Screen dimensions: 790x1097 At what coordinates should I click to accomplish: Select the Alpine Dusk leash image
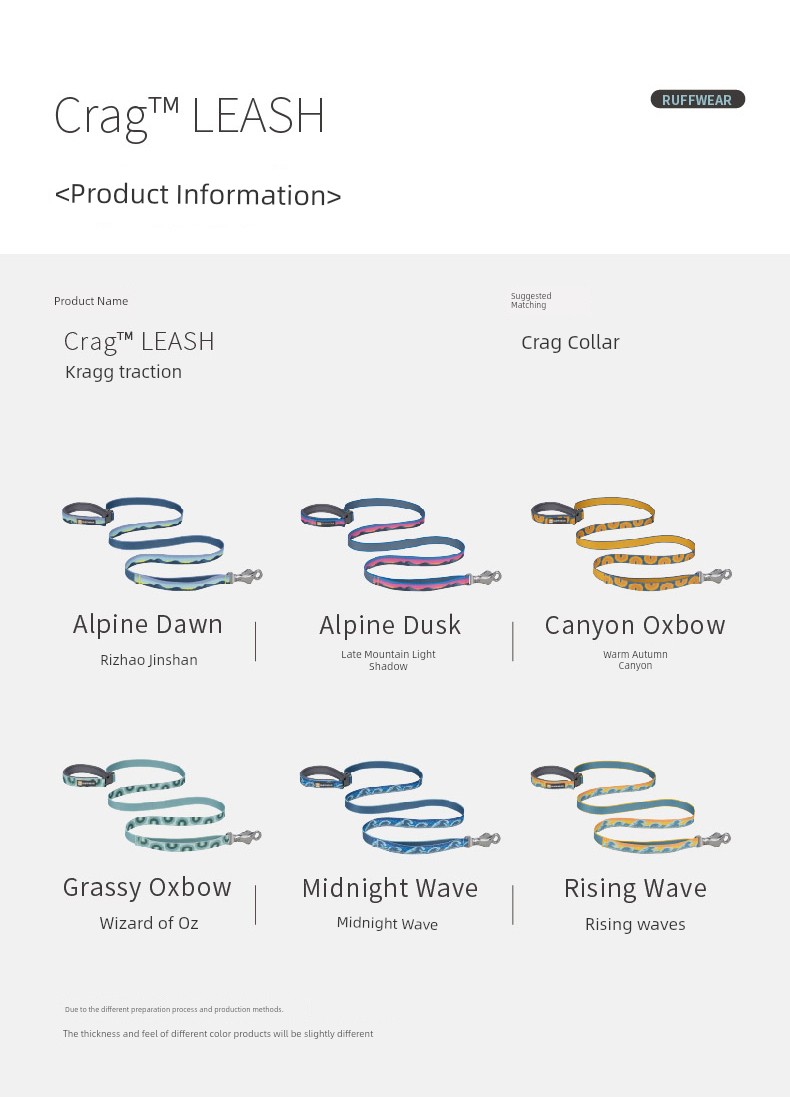click(401, 544)
